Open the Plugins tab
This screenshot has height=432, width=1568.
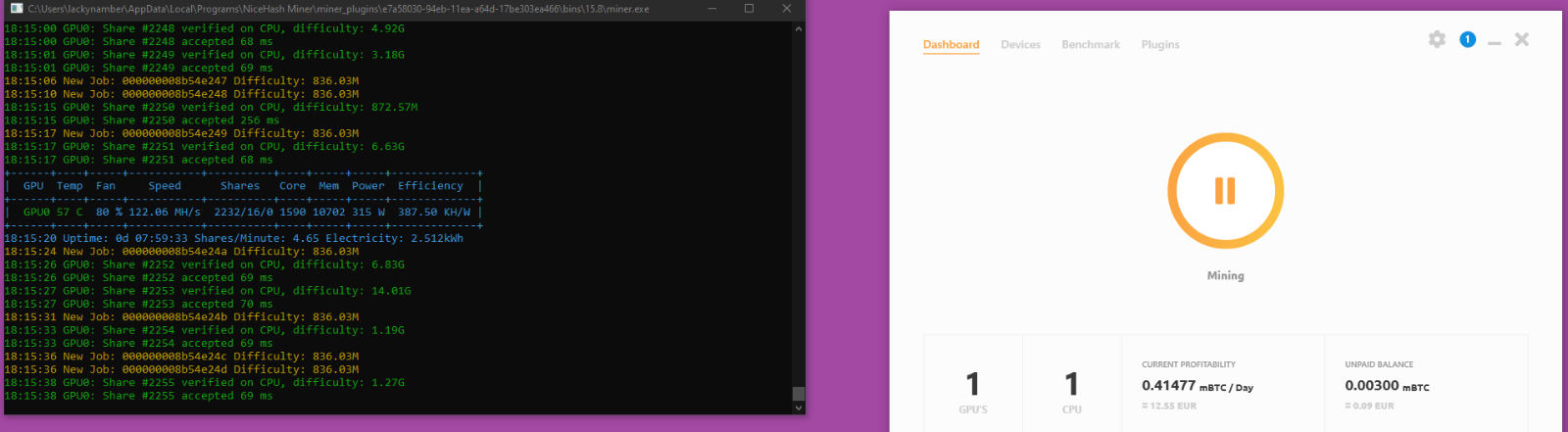coord(1160,45)
